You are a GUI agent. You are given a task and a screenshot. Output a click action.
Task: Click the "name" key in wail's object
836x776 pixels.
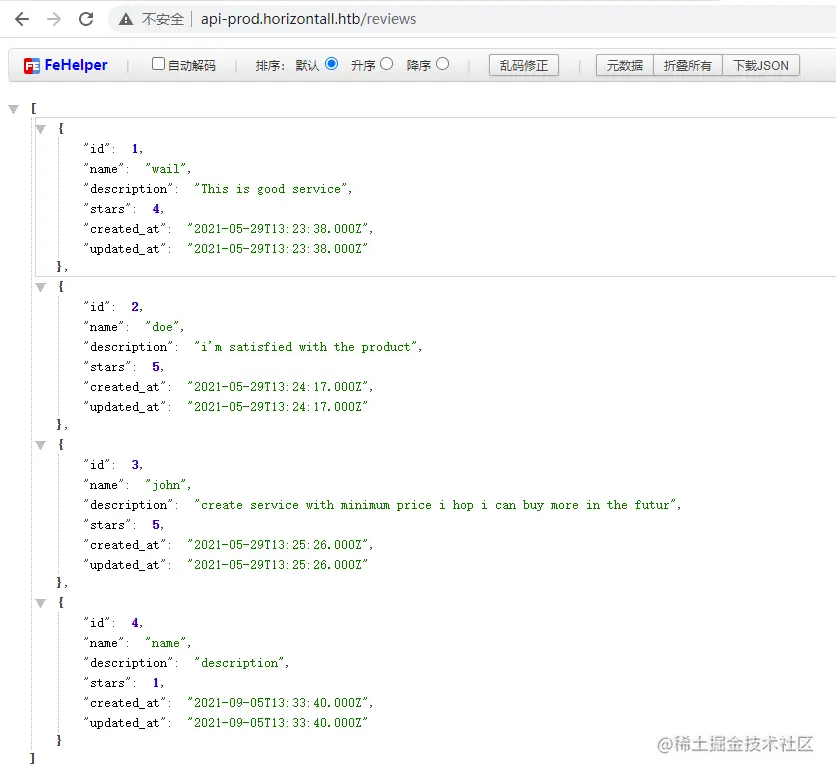pos(103,169)
